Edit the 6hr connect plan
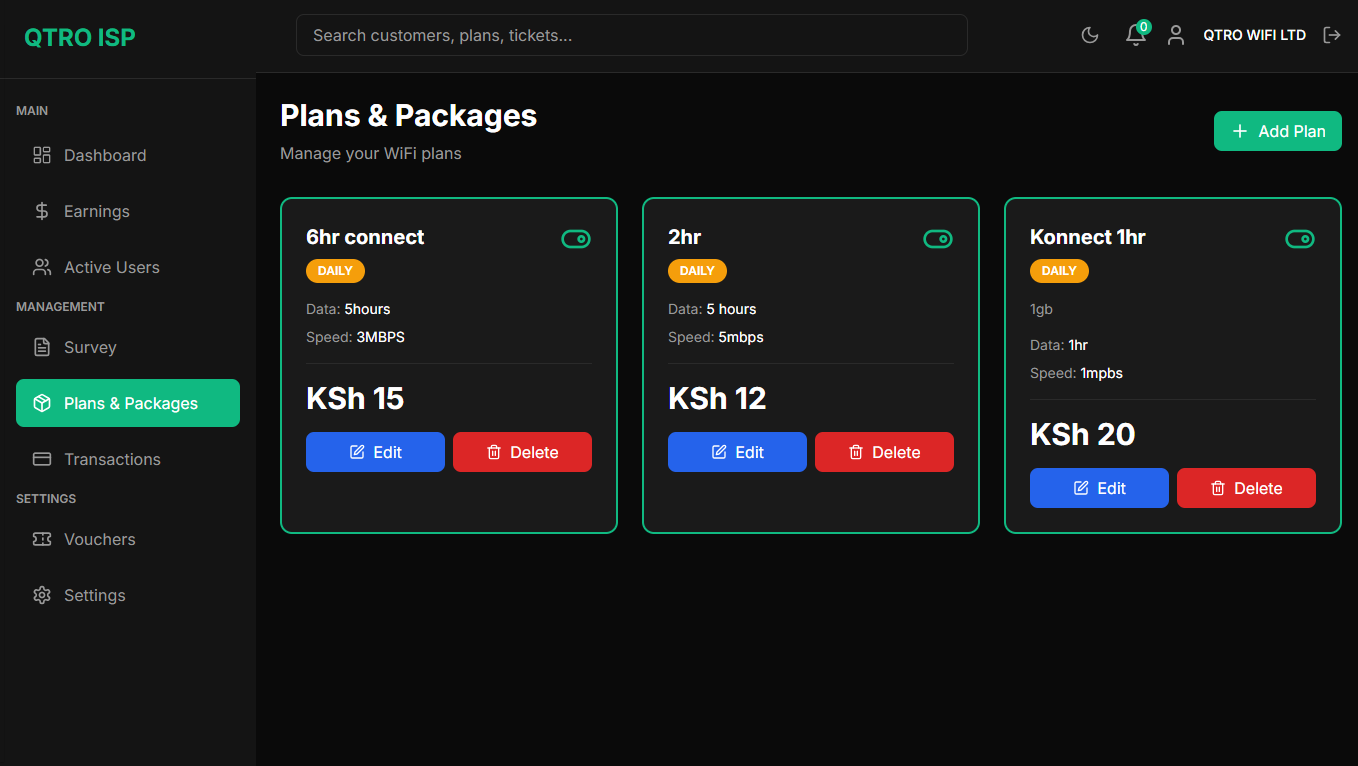This screenshot has height=766, width=1358. tap(375, 452)
